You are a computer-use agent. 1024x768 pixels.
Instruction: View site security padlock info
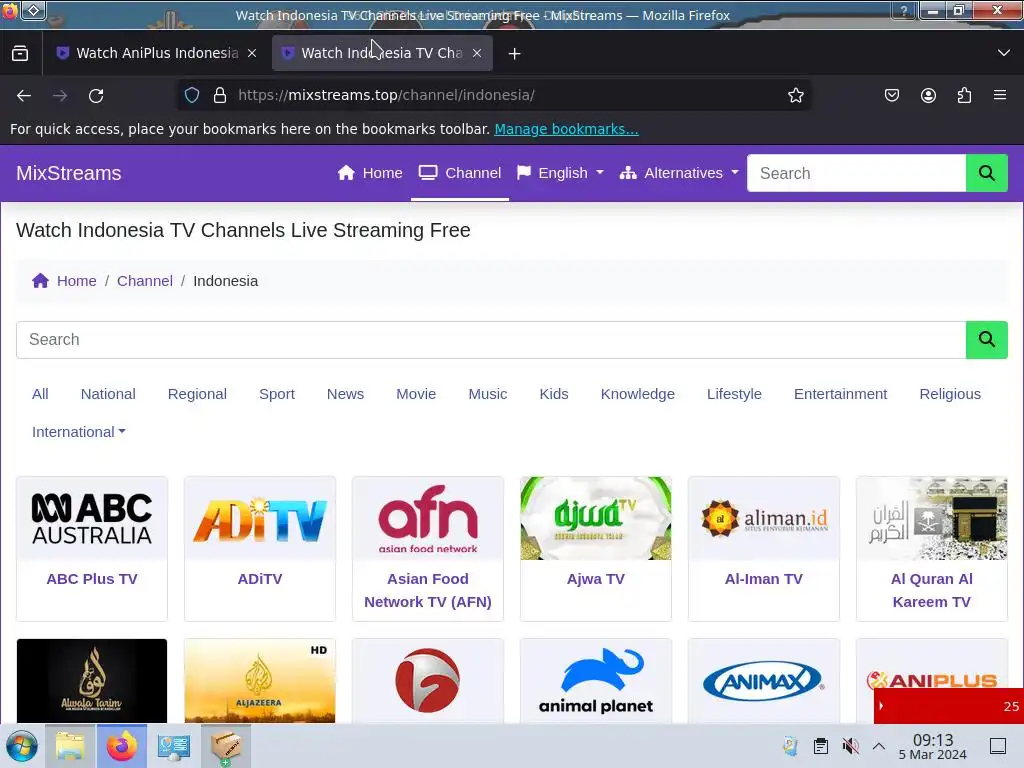click(220, 95)
